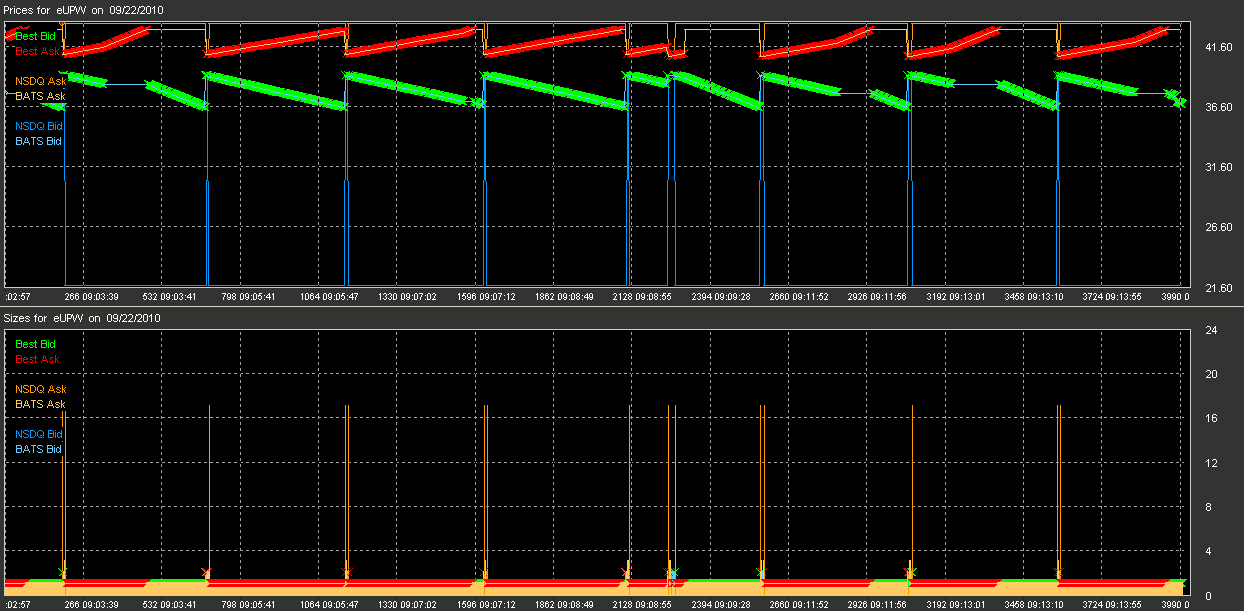Select 'NSDQ Bid' legend in the Prices chart
Viewport: 1244px width, 611px height.
point(39,126)
